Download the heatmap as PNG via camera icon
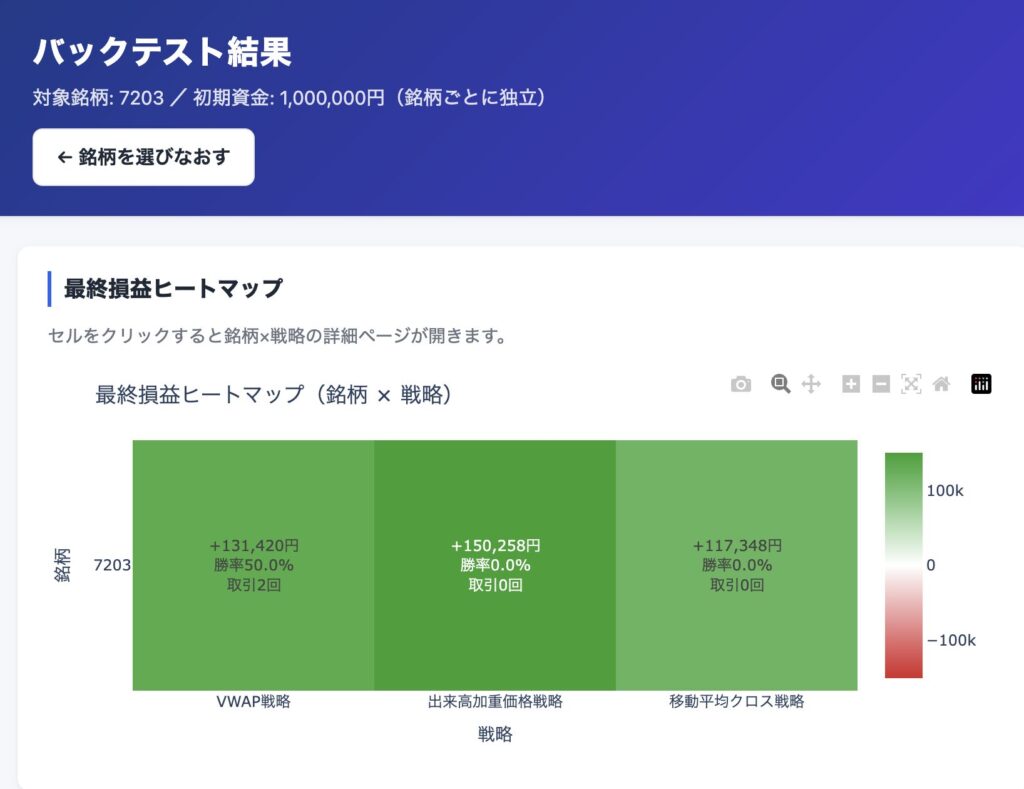1024x789 pixels. [741, 384]
